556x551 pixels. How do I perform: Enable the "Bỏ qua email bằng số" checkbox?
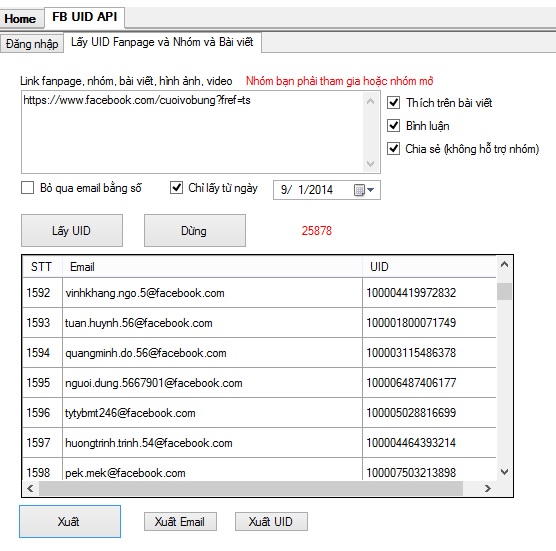tap(28, 188)
